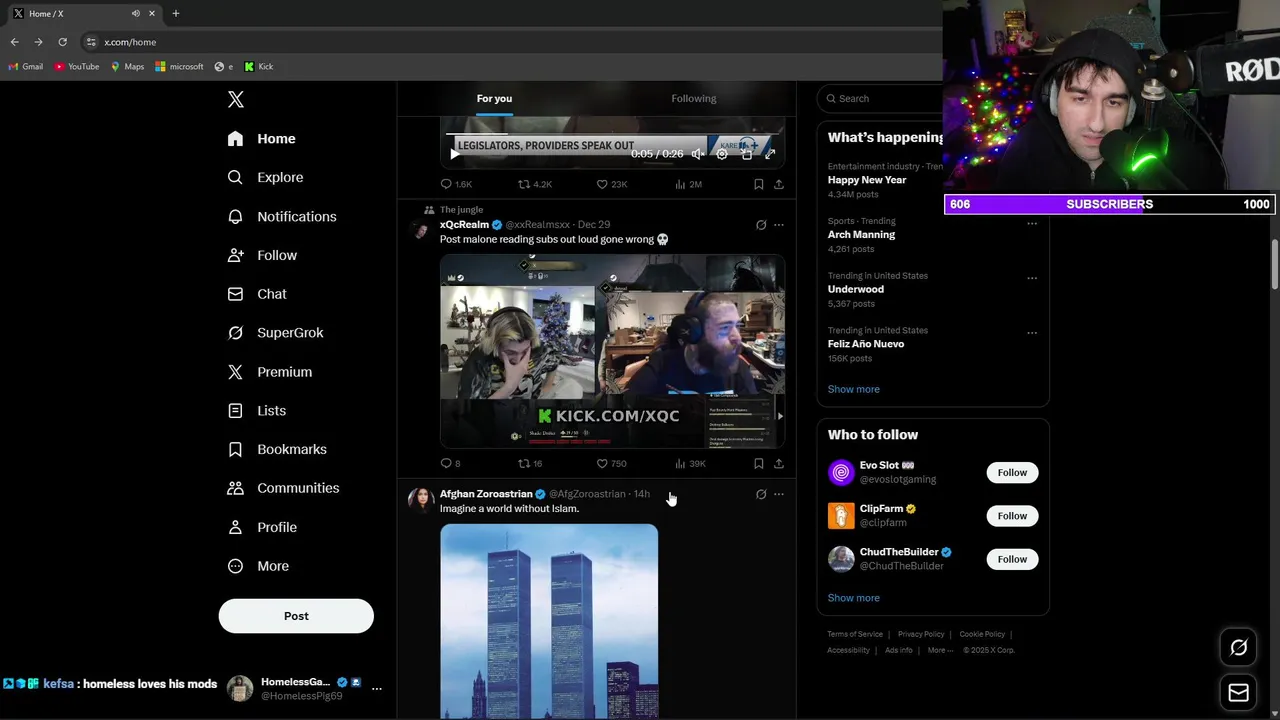1280x720 pixels.
Task: View analytics showing 2M views
Action: pos(688,184)
